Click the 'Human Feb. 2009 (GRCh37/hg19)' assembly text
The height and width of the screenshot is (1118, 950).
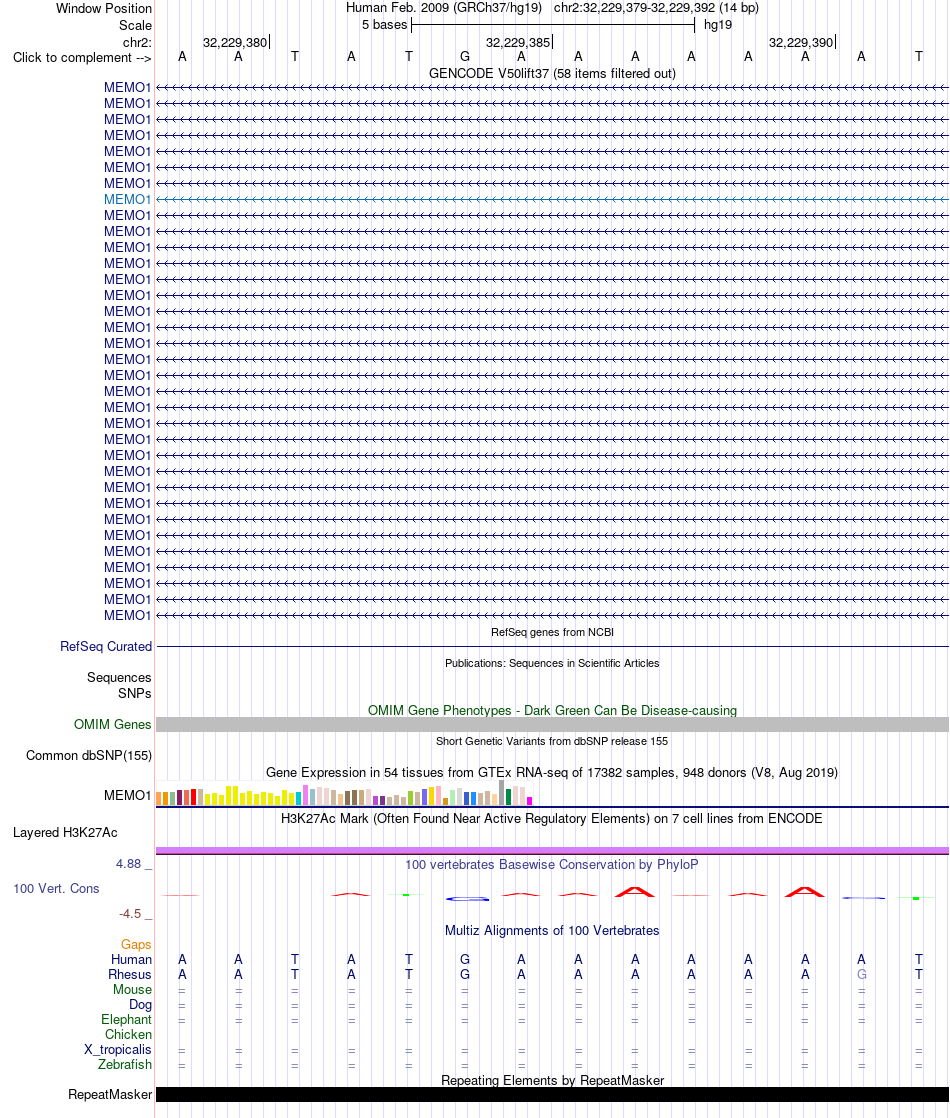[x=444, y=8]
